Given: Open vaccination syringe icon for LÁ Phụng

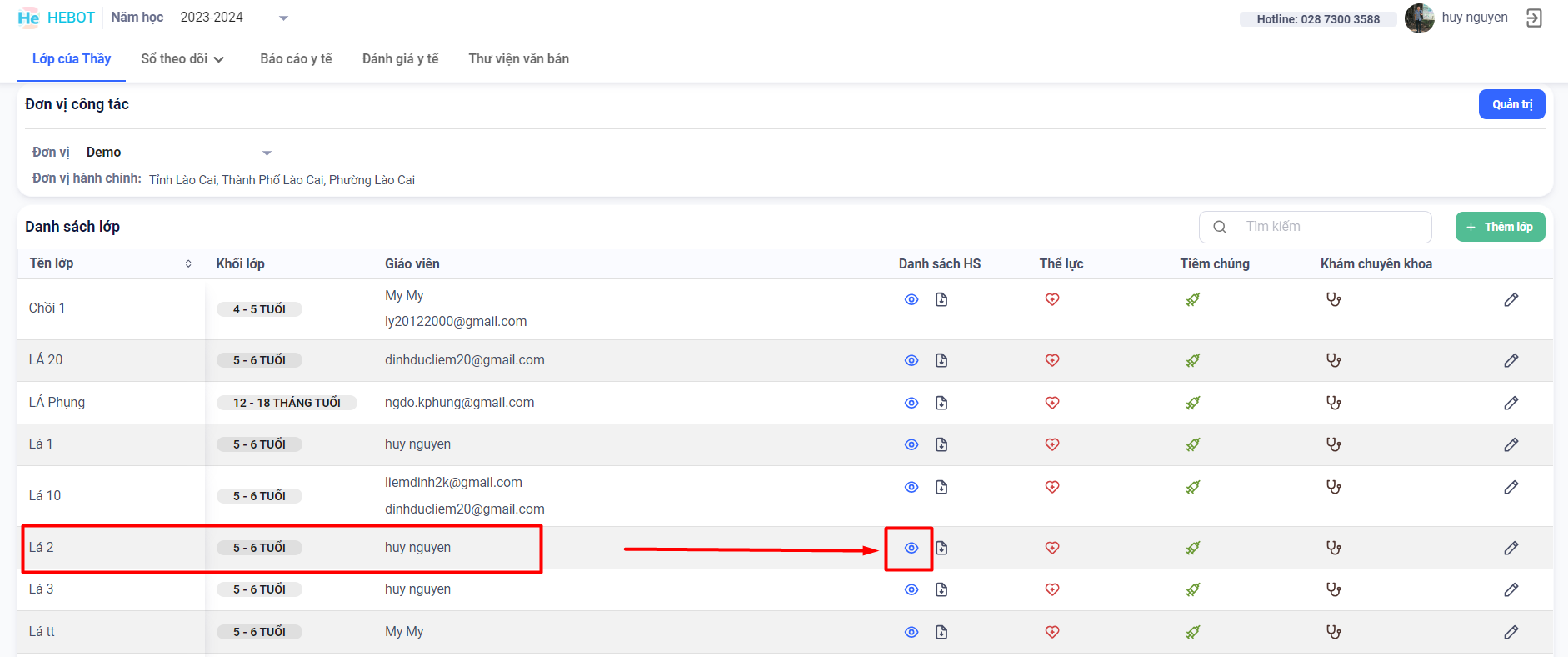Looking at the screenshot, I should pos(1193,403).
